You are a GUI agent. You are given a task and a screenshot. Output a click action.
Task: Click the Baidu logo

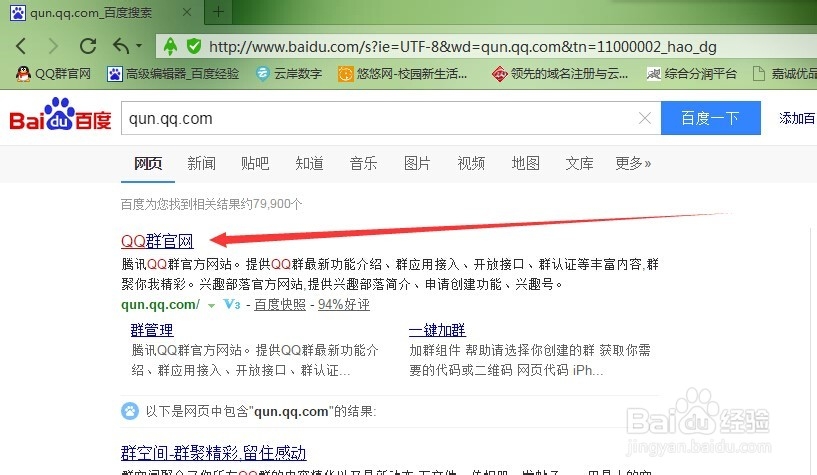click(x=60, y=115)
